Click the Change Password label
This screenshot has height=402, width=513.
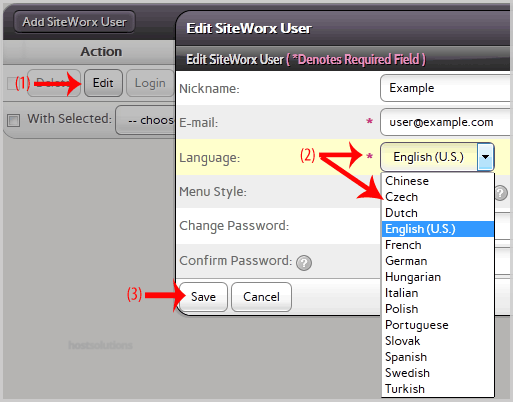click(x=234, y=226)
